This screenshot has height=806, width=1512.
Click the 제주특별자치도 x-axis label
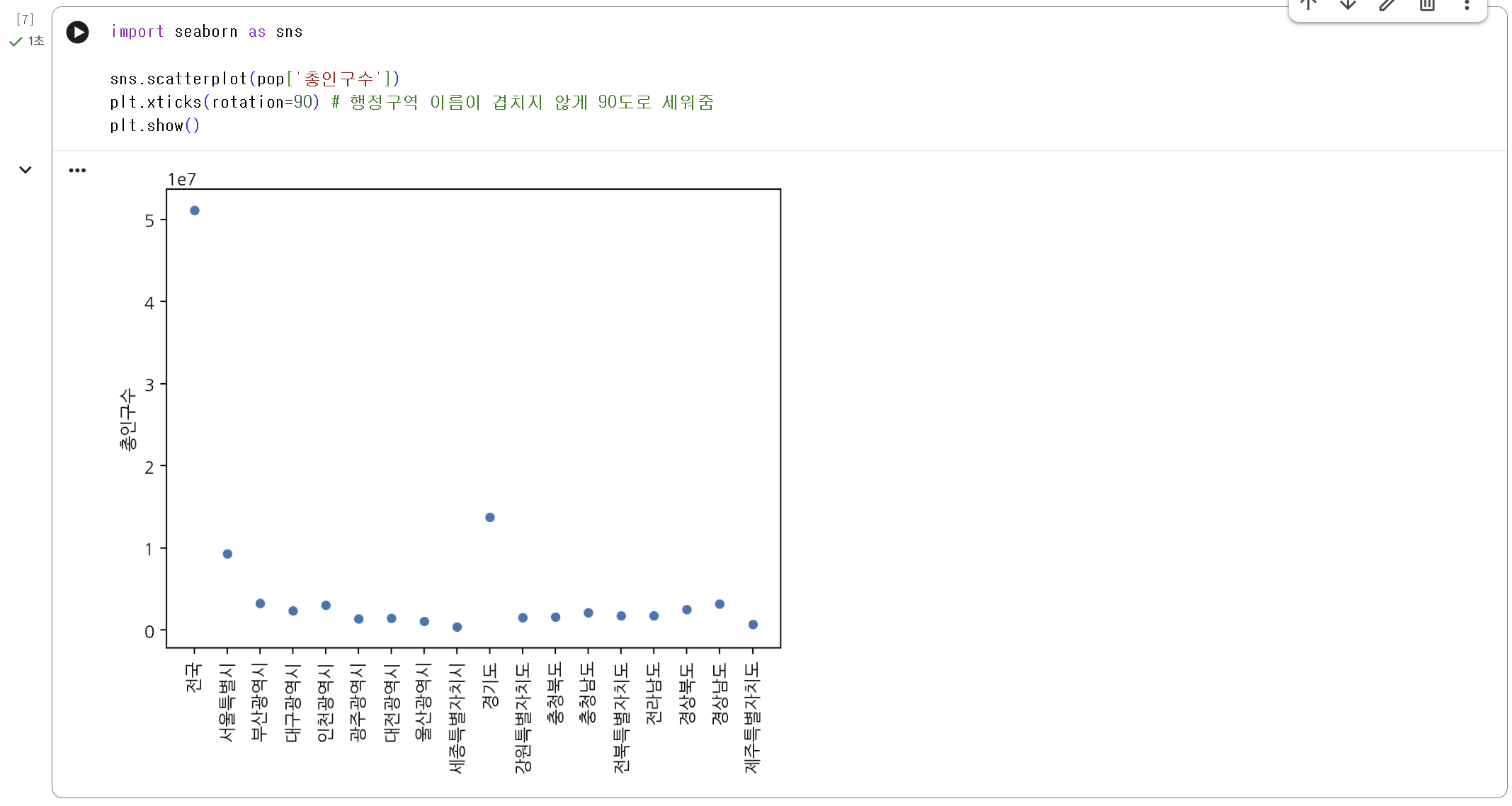coord(752,717)
